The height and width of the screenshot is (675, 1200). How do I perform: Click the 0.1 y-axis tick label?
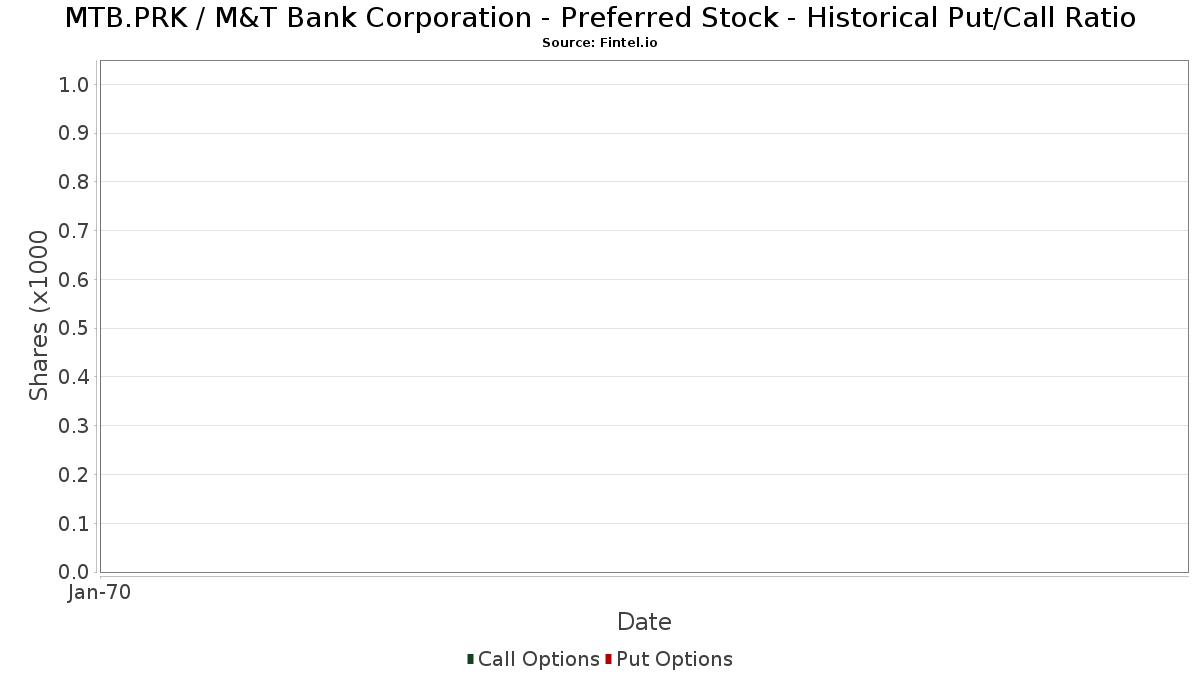pos(74,524)
